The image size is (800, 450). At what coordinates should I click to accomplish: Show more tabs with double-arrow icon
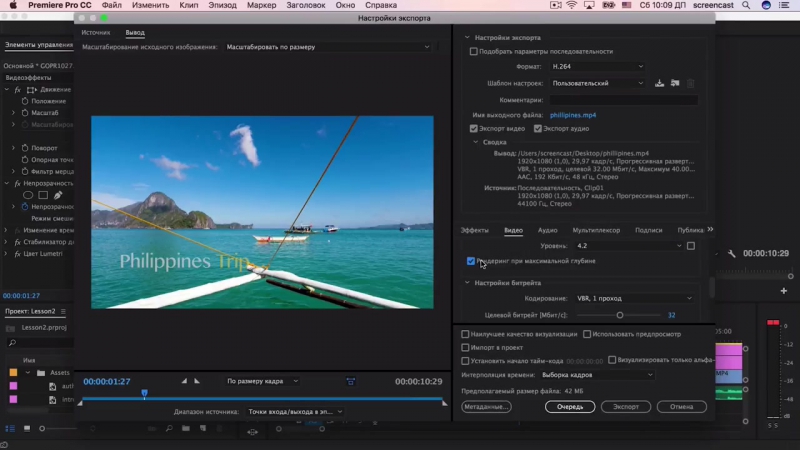tap(709, 230)
